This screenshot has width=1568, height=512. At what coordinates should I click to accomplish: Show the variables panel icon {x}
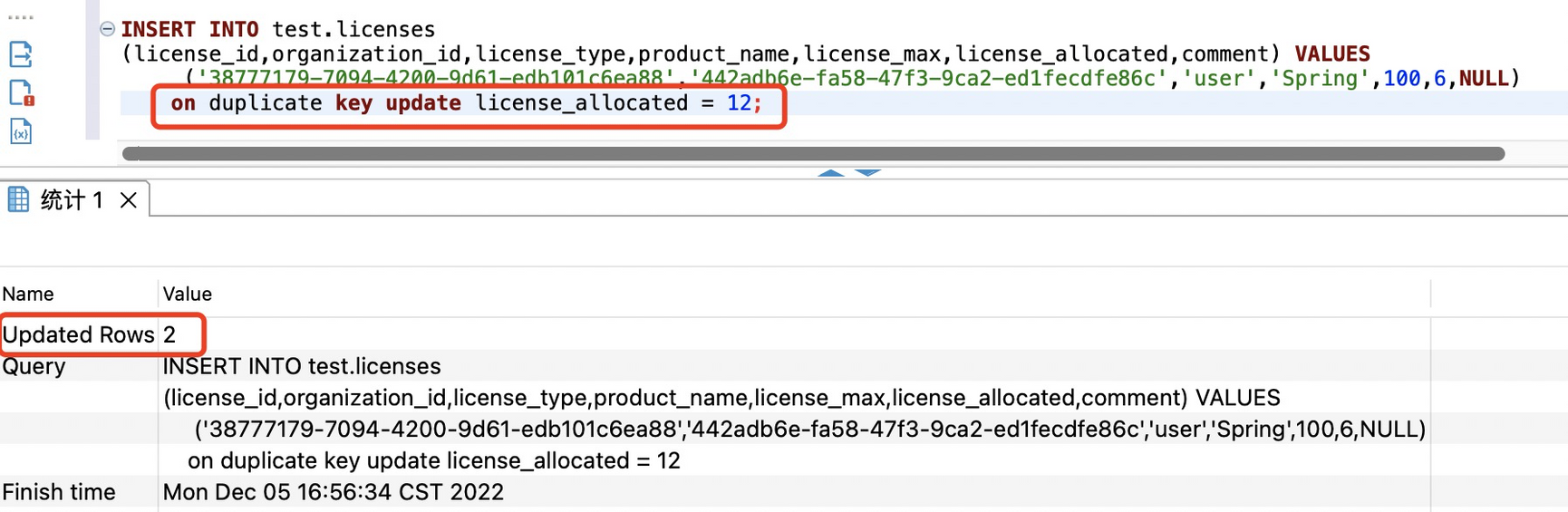(21, 133)
